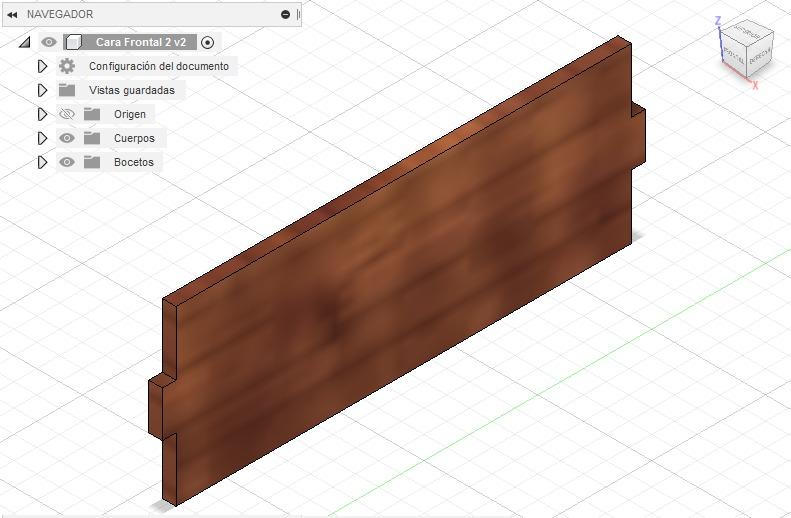
Task: Select Configuración del documento text
Action: point(159,66)
